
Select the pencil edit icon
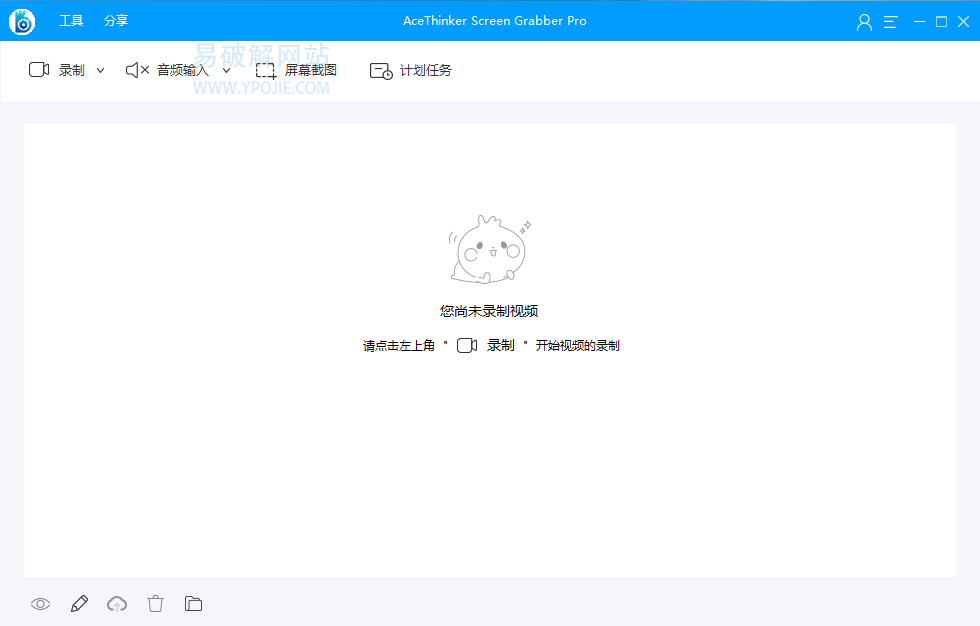point(79,603)
